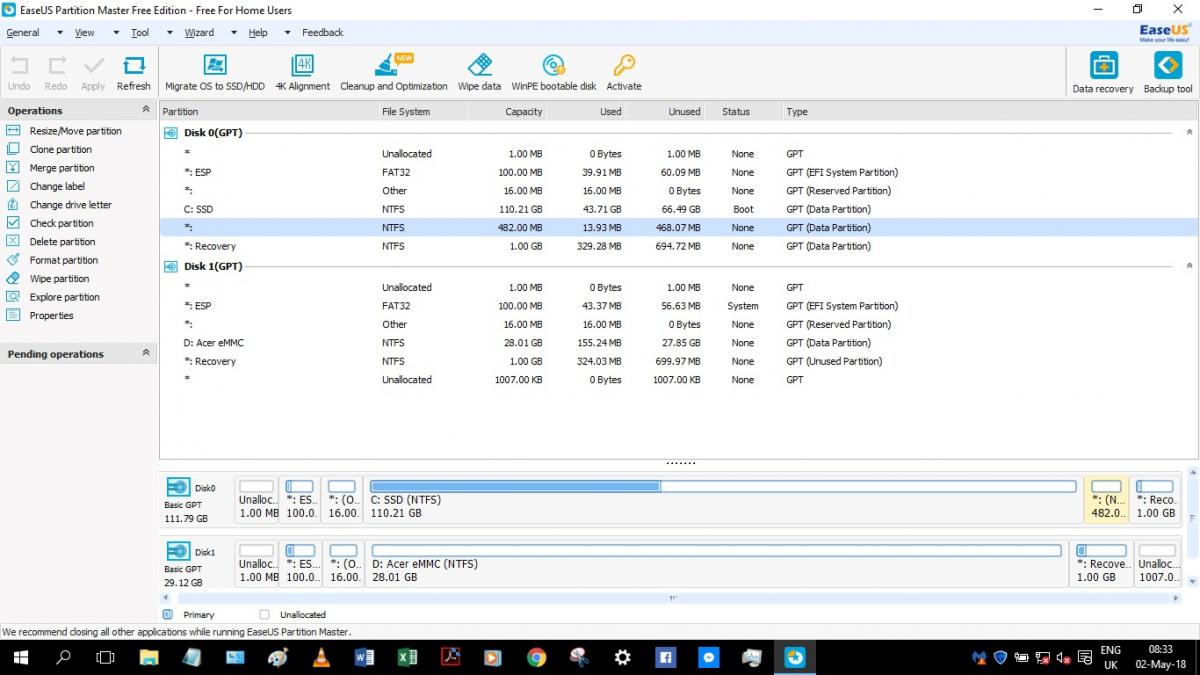Viewport: 1200px width, 675px height.
Task: Click the horizontal scrollbar under disk map
Action: [x=672, y=598]
